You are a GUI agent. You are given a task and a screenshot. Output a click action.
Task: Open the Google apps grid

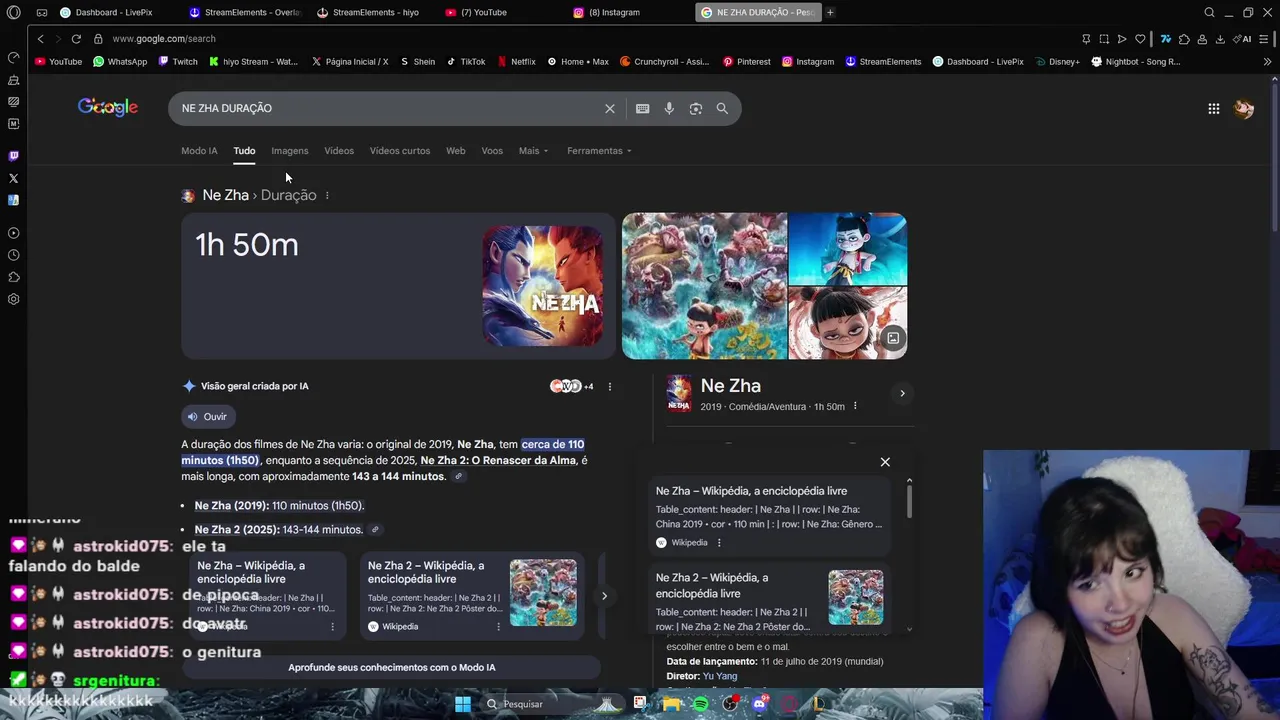tap(1213, 108)
